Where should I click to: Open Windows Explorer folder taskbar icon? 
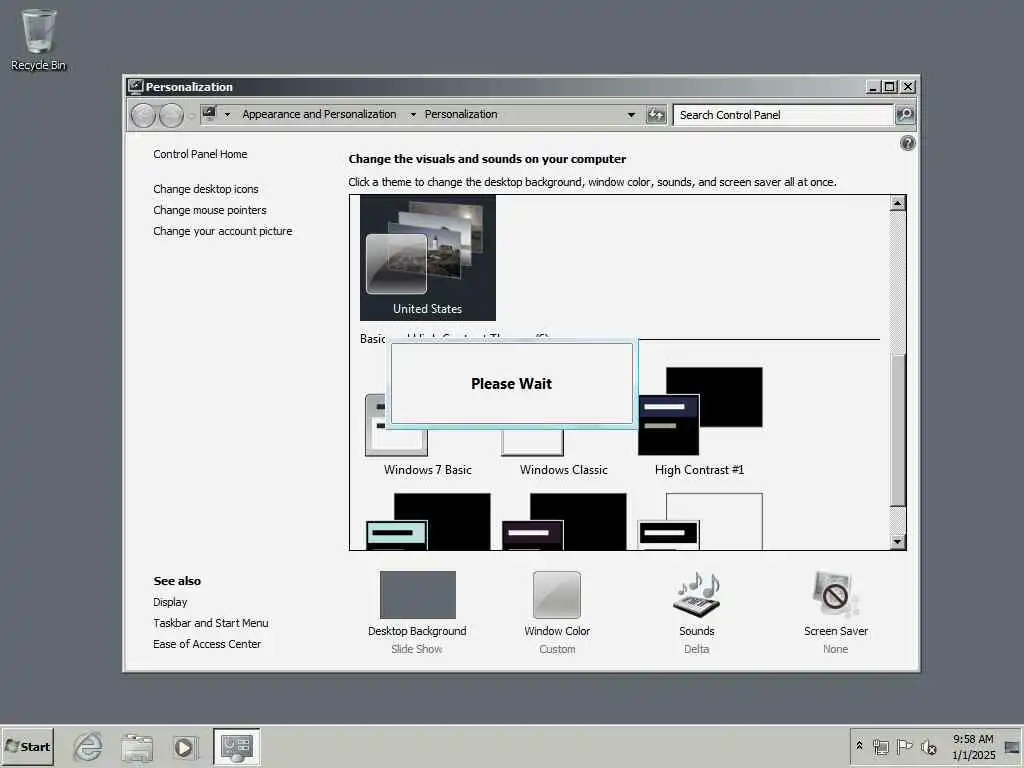click(x=136, y=746)
